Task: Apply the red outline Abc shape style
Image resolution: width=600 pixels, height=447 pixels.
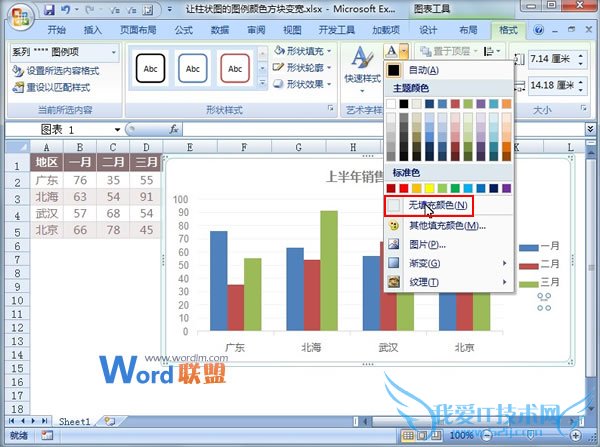Action: (x=235, y=69)
